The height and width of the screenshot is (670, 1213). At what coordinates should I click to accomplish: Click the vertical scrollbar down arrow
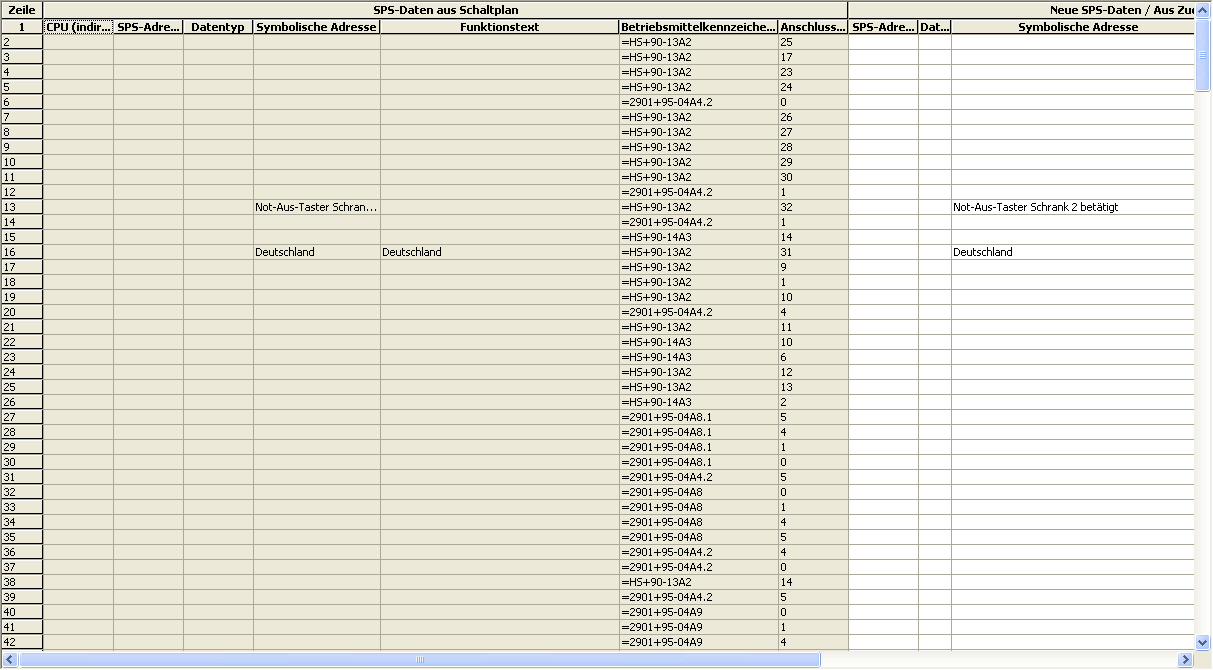coord(1203,642)
